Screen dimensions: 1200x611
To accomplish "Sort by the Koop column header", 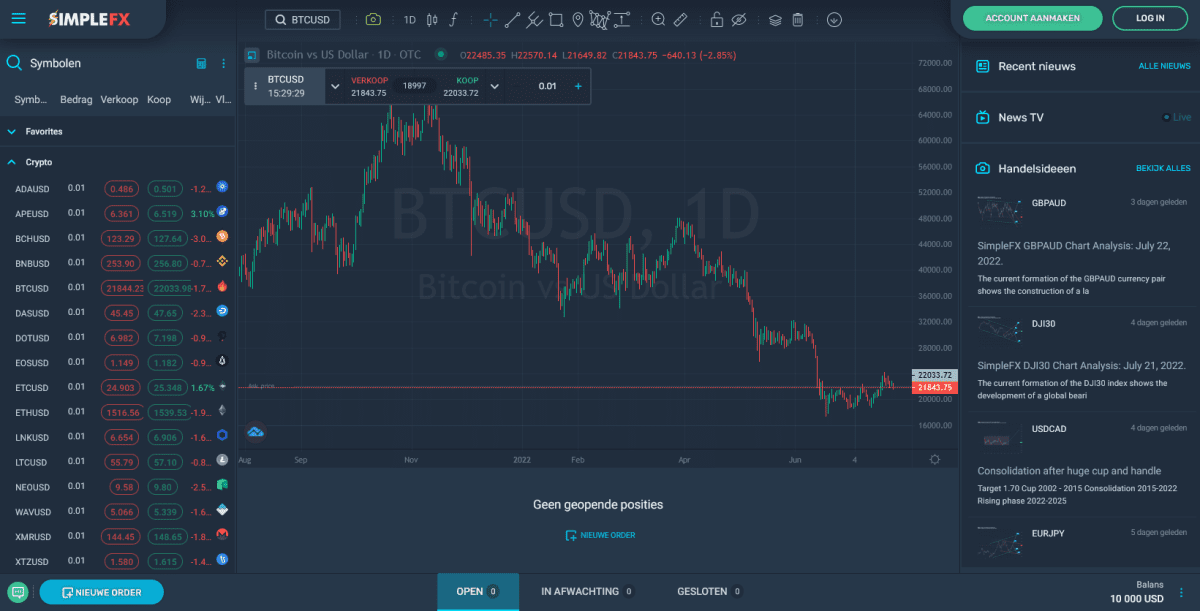I will click(159, 100).
